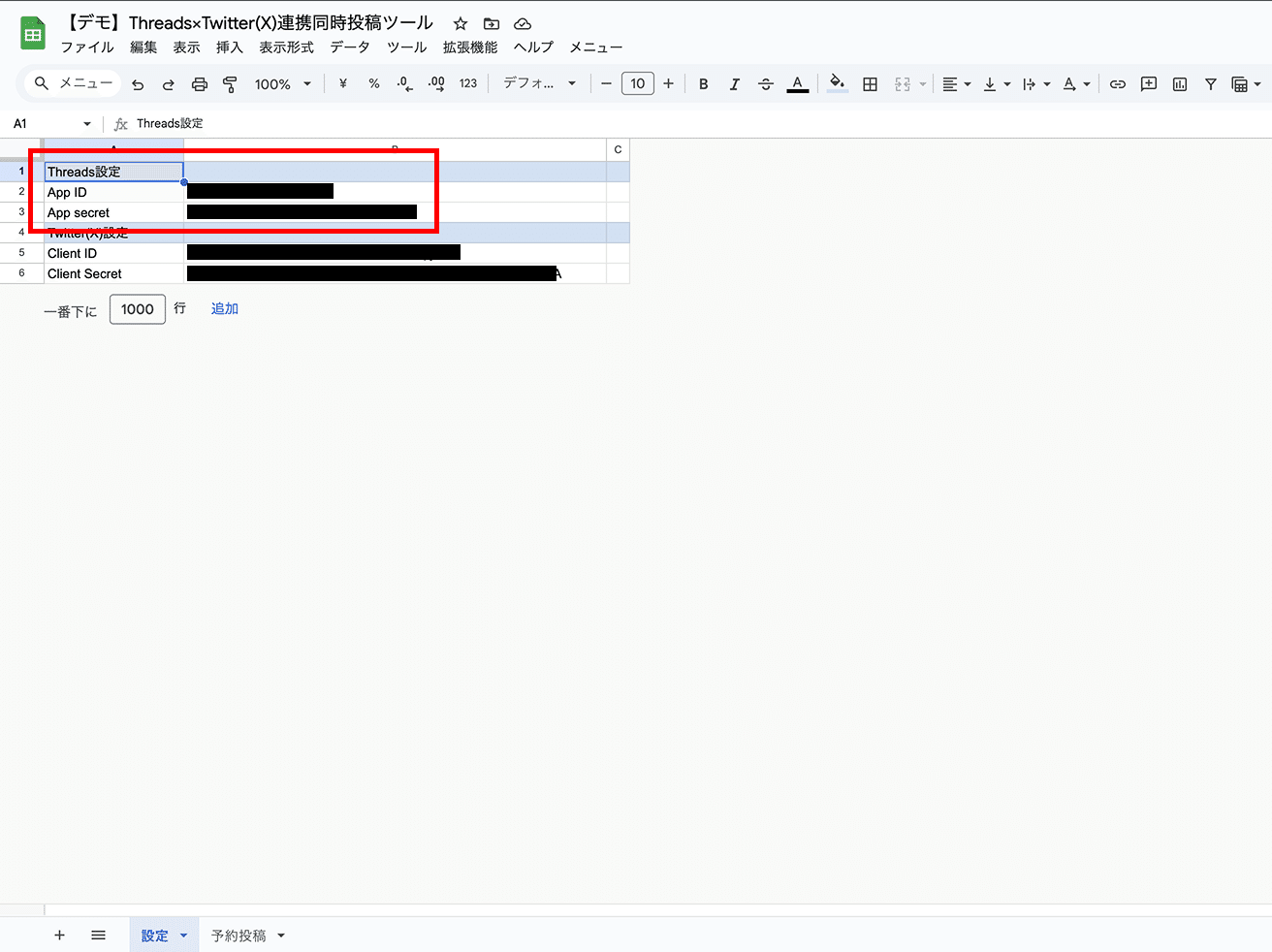Redo the last undone action
This screenshot has height=952, width=1272.
(x=169, y=84)
